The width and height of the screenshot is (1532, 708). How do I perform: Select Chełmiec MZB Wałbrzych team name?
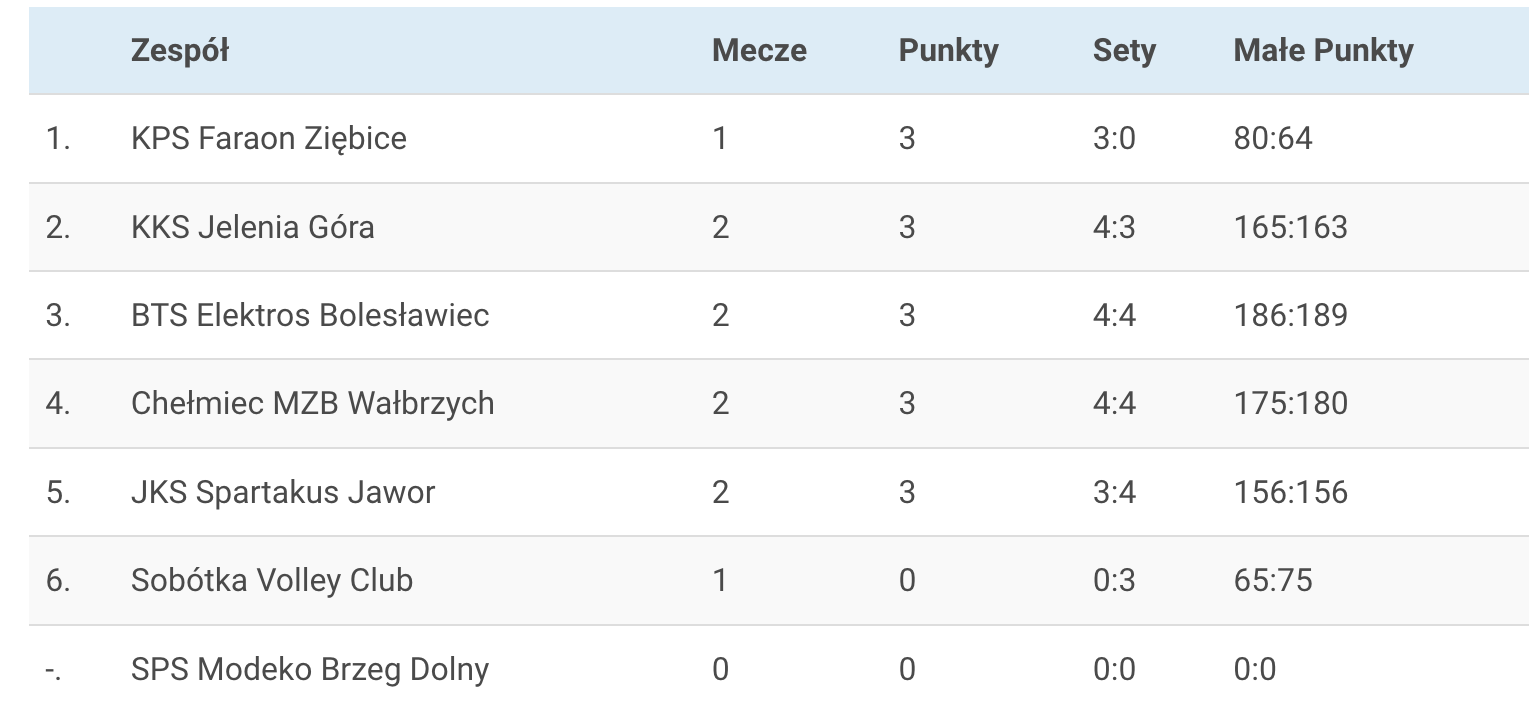[x=313, y=403]
